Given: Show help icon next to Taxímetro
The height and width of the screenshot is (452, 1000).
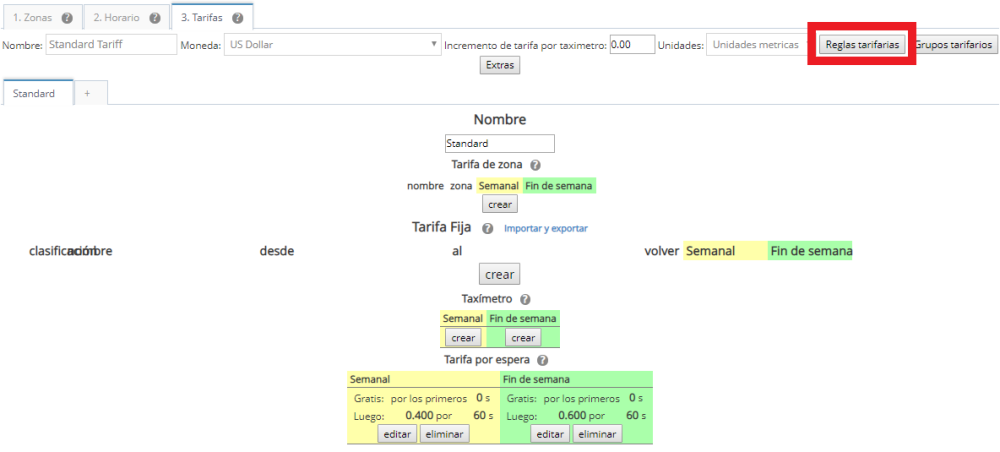Looking at the screenshot, I should (x=525, y=299).
